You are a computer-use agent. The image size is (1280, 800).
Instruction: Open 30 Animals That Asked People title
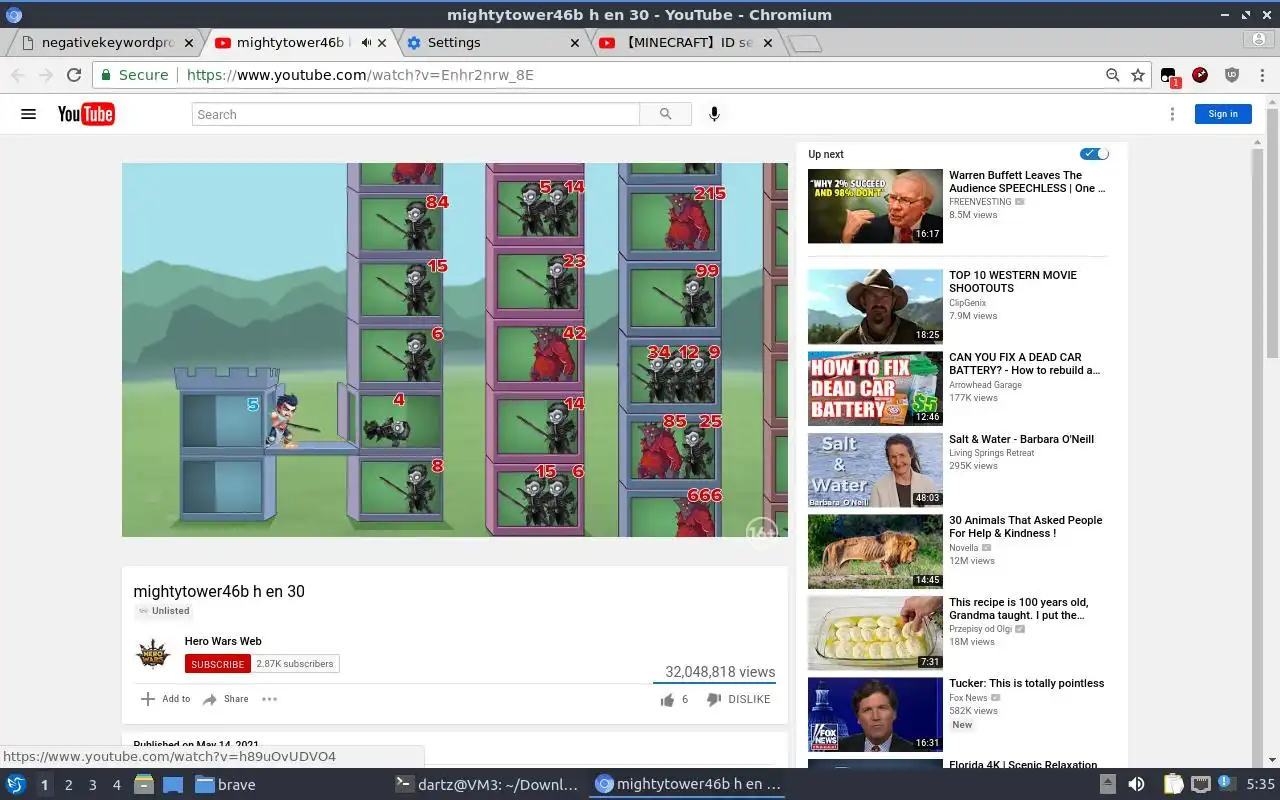tap(1026, 527)
